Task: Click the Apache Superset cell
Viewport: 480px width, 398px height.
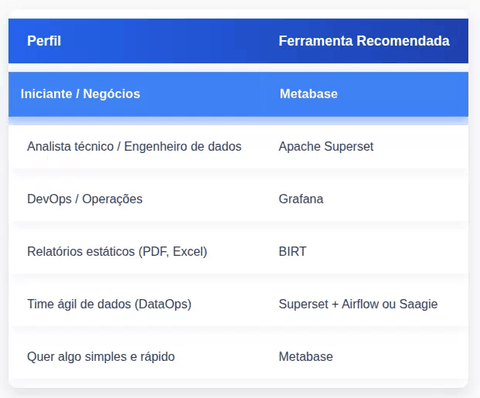Action: tap(326, 147)
